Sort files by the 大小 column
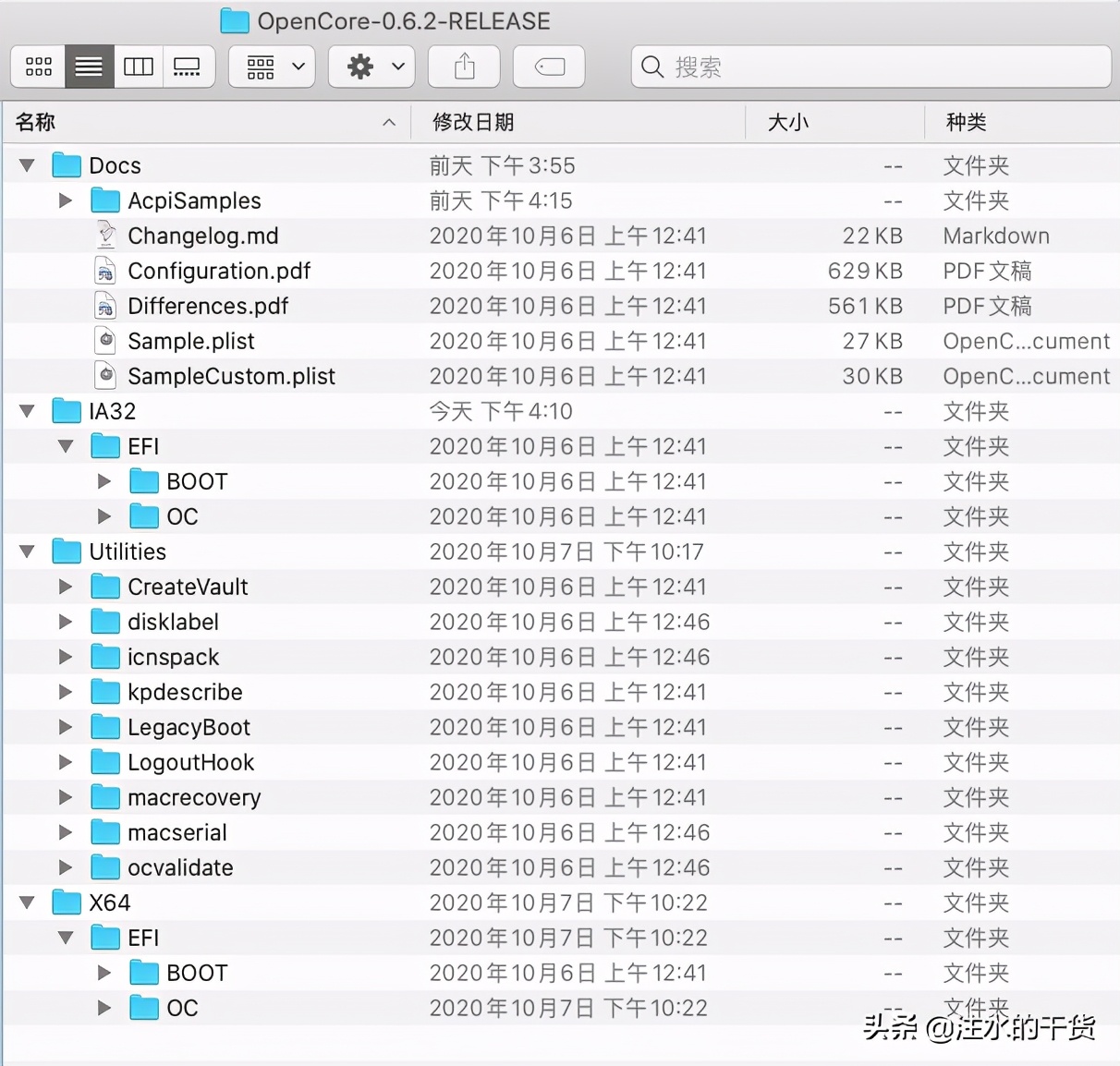Screen dimensions: 1120x1066 [787, 121]
